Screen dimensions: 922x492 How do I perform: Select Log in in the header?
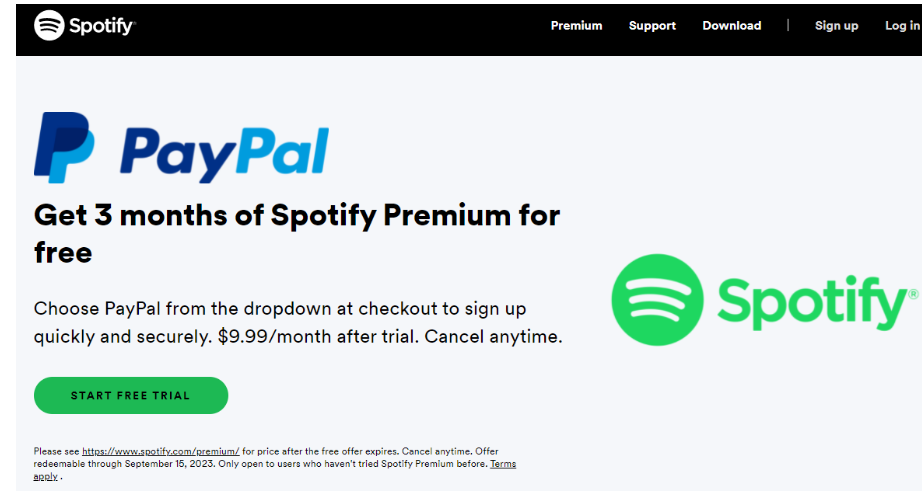tap(902, 26)
